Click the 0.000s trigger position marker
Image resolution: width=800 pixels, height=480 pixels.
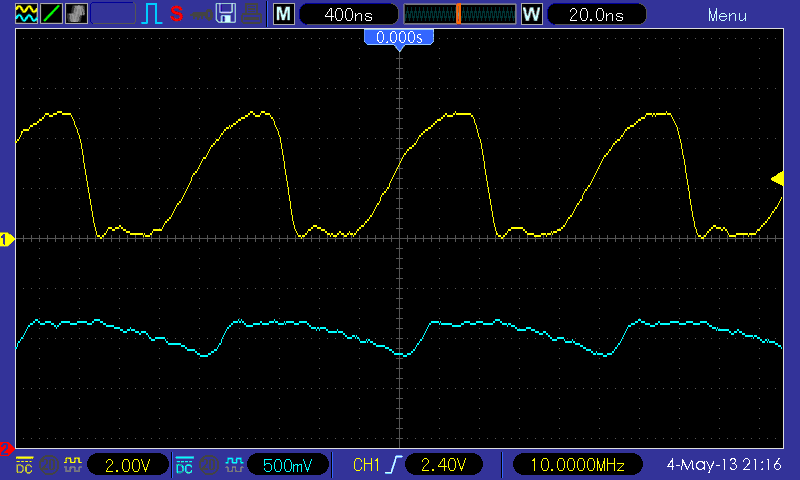(x=399, y=38)
